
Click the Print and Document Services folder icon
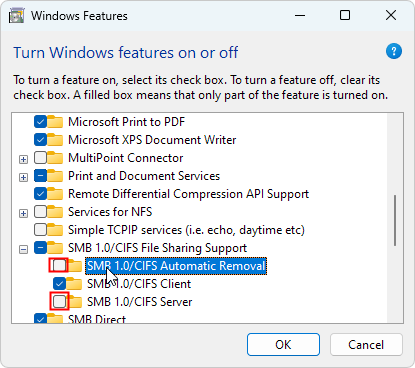point(55,176)
